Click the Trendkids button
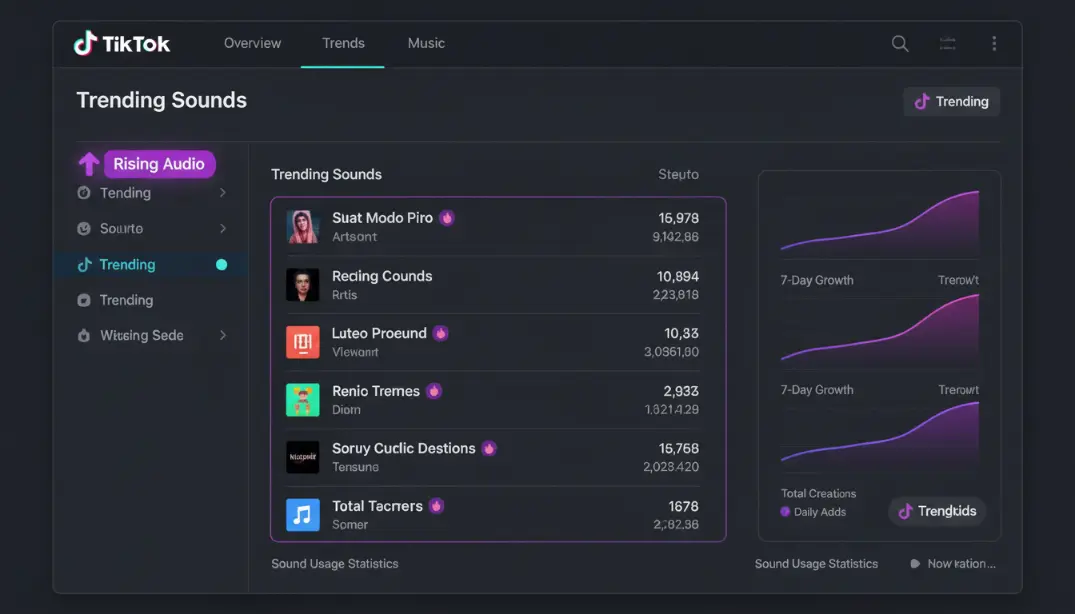The height and width of the screenshot is (614, 1075). [937, 511]
